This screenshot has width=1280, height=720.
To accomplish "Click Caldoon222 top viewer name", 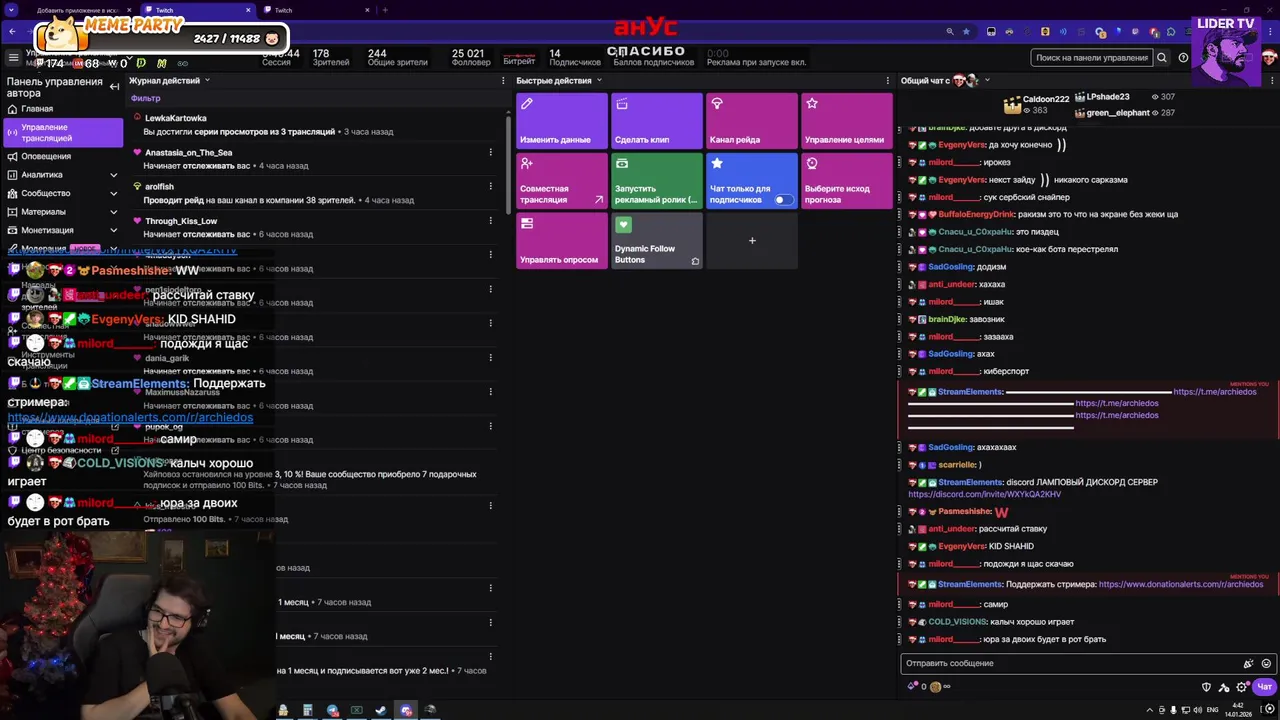I will tap(1046, 100).
